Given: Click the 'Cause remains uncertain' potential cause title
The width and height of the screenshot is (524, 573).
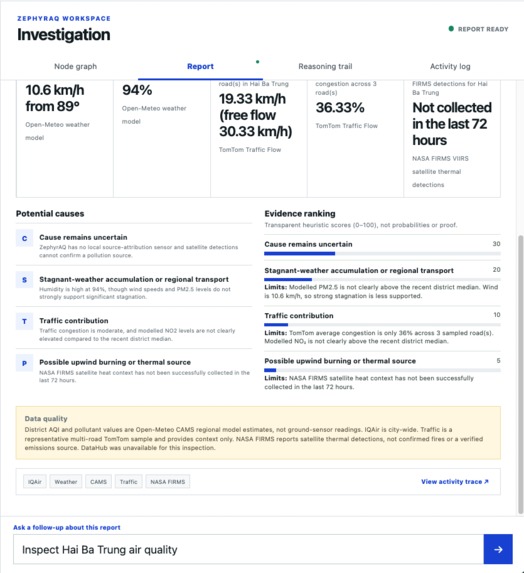Looking at the screenshot, I should (83, 237).
